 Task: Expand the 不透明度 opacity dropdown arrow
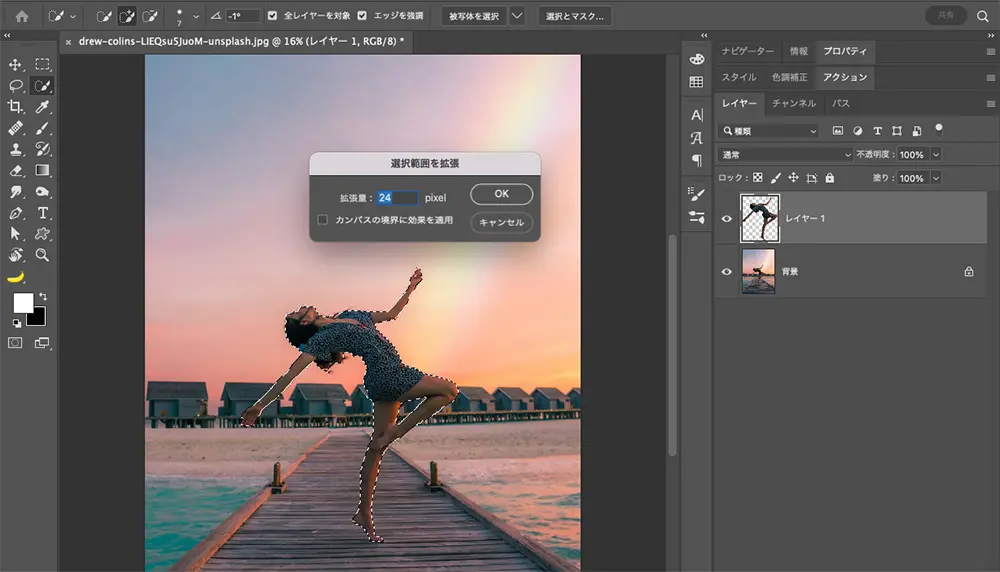936,155
